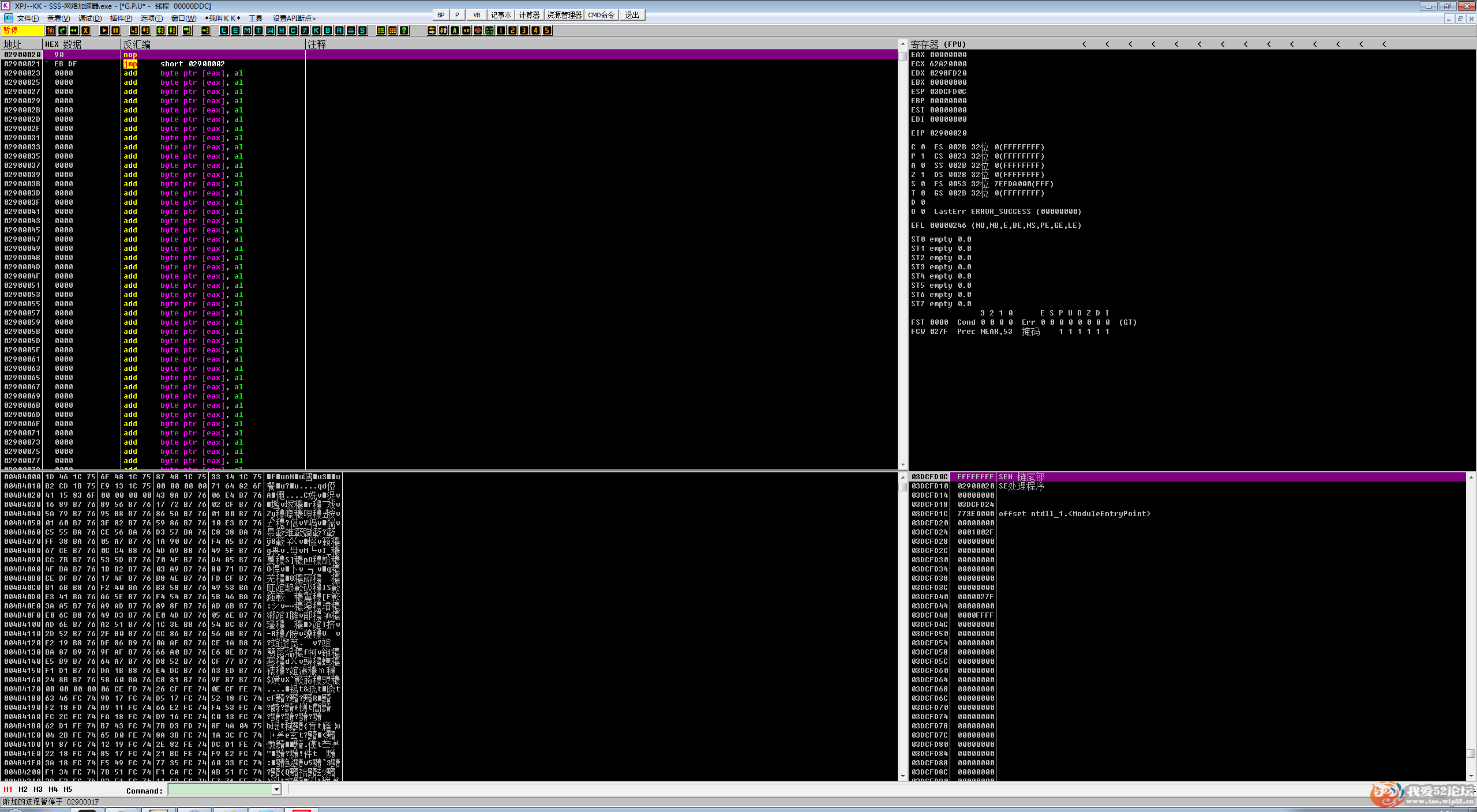Click the green help question-mark icon
Image resolution: width=1477 pixels, height=812 pixels.
click(404, 30)
